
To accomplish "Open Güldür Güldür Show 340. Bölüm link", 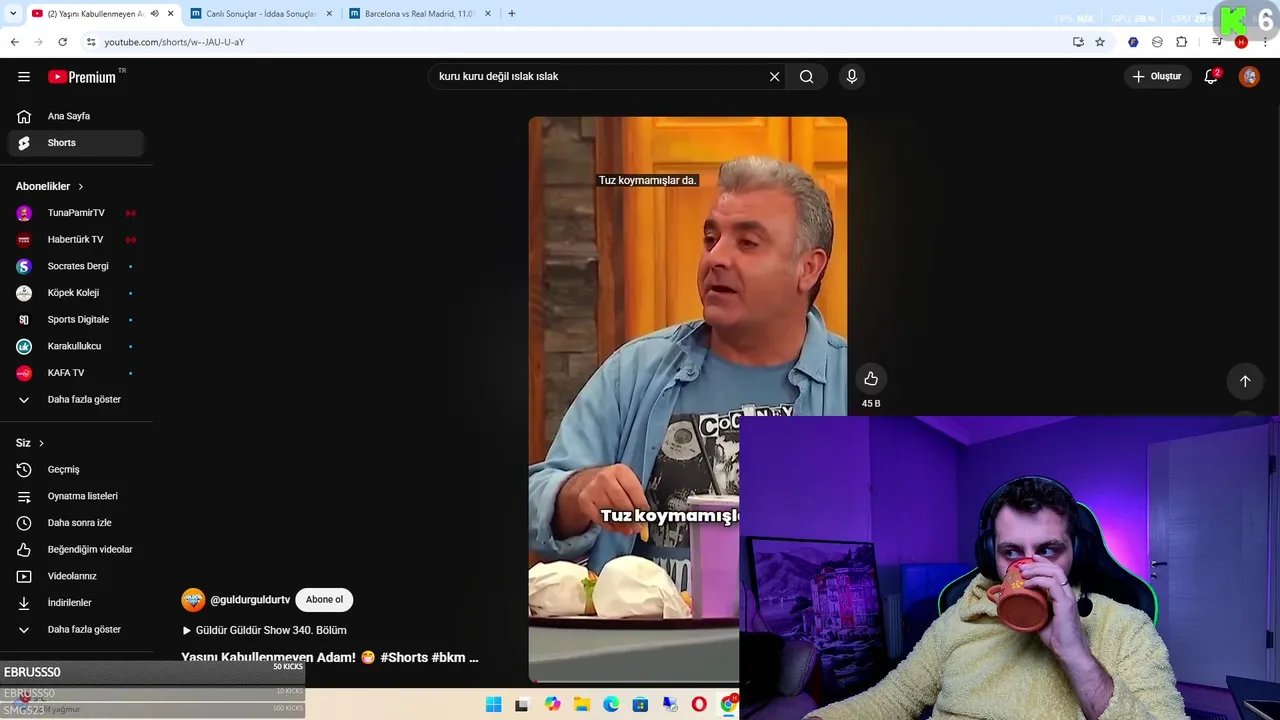I will [264, 631].
